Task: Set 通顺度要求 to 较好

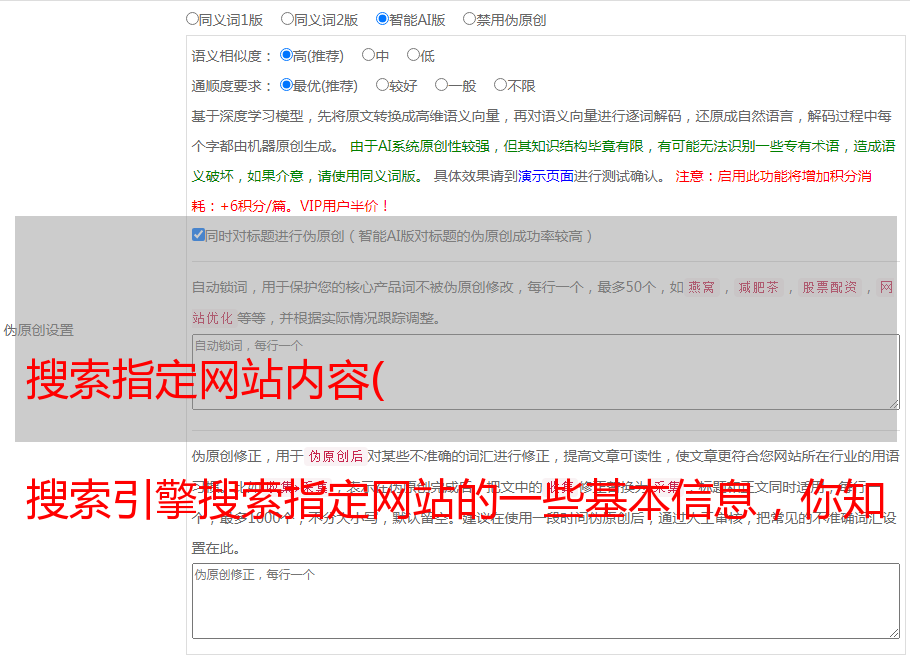Action: (x=382, y=85)
